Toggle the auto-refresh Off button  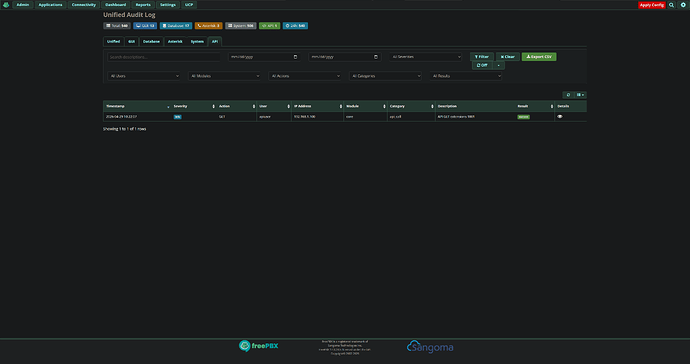pos(482,66)
